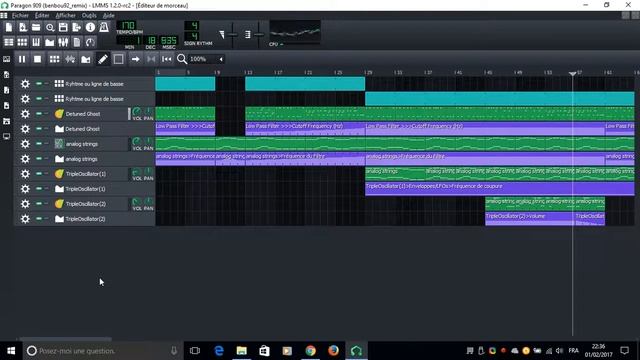Open the Beat+Bassline Editor icon in main toolbar

click(x=22, y=42)
